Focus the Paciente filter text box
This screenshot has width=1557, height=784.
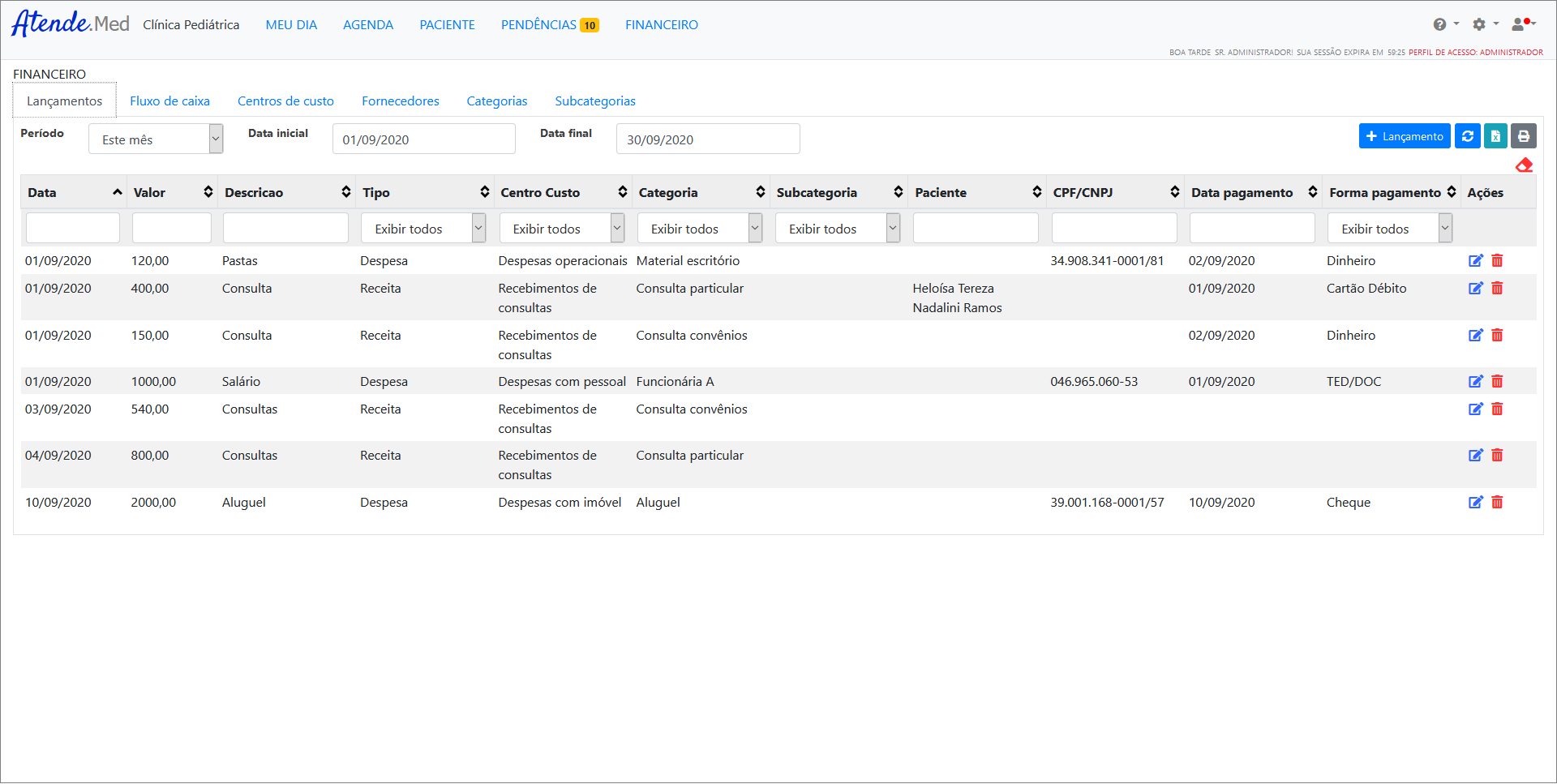click(976, 228)
